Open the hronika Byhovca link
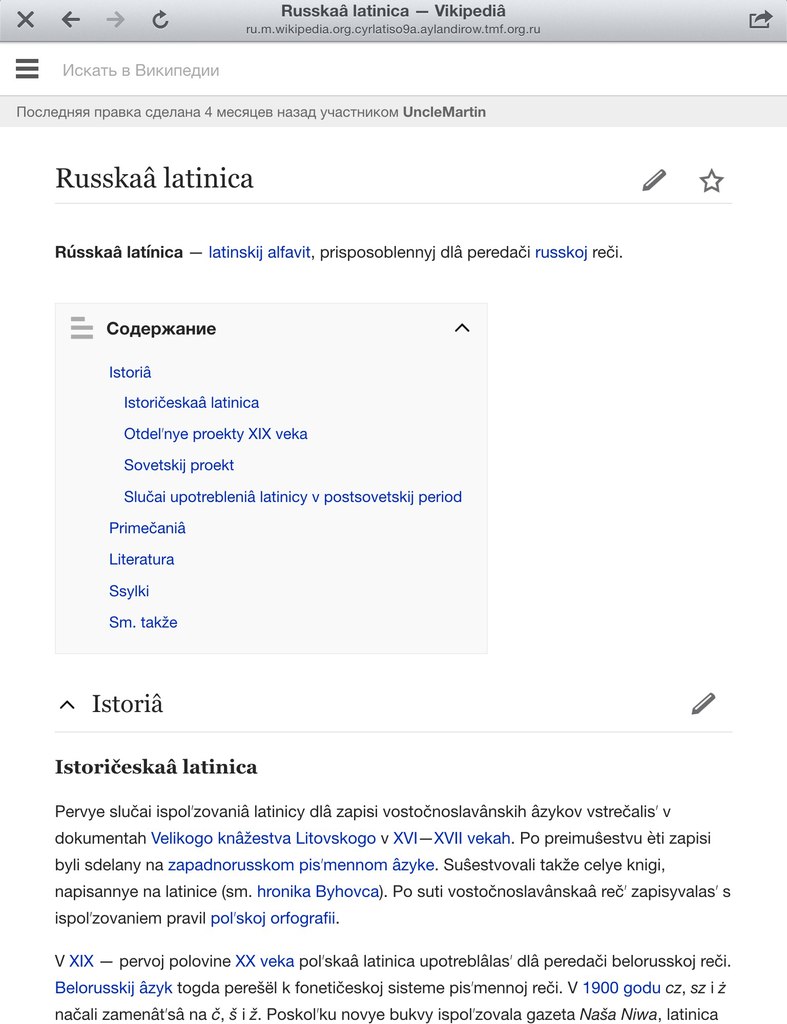Image resolution: width=787 pixels, height=1024 pixels. click(x=317, y=891)
